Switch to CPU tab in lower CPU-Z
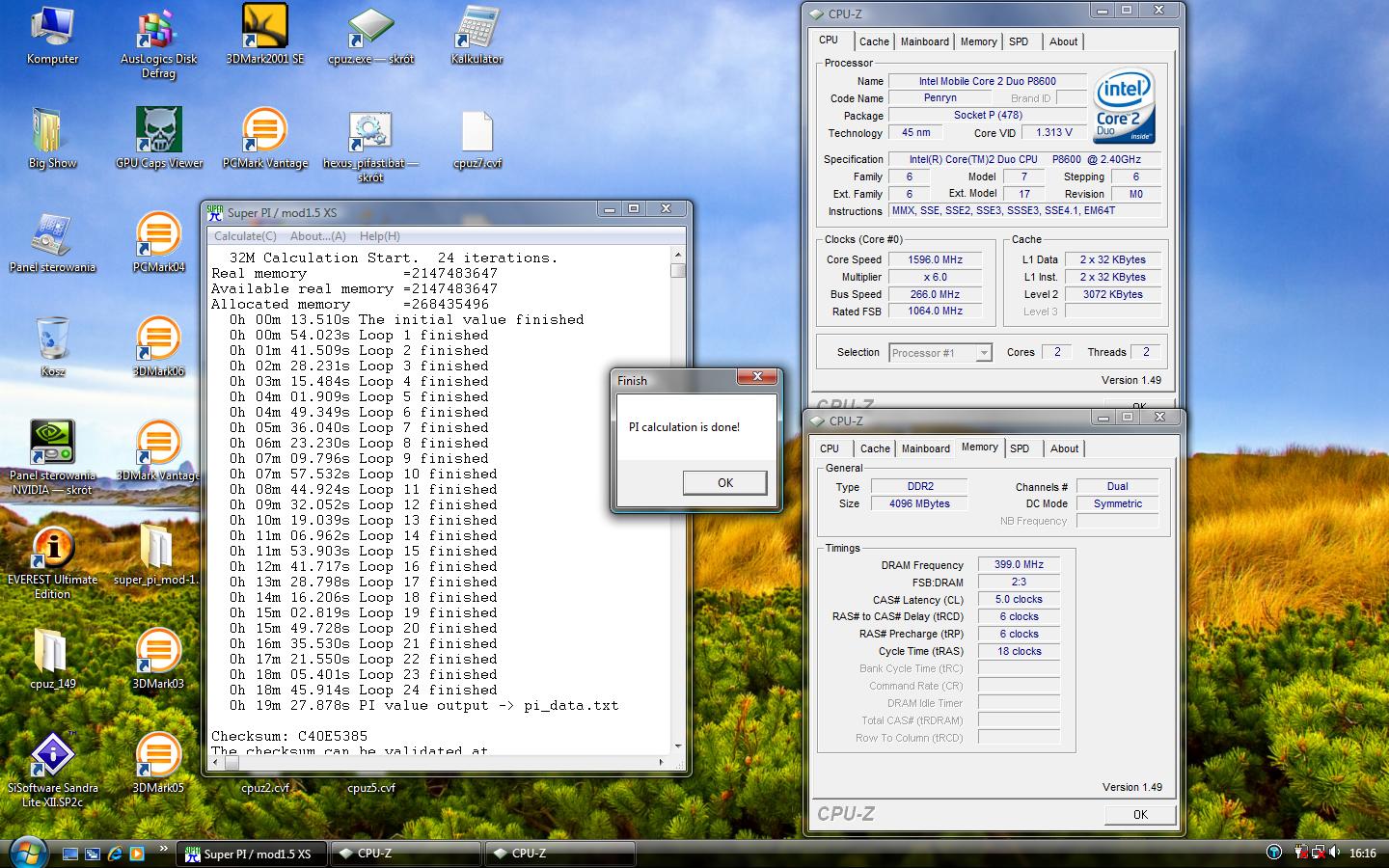This screenshot has width=1389, height=868. (830, 448)
